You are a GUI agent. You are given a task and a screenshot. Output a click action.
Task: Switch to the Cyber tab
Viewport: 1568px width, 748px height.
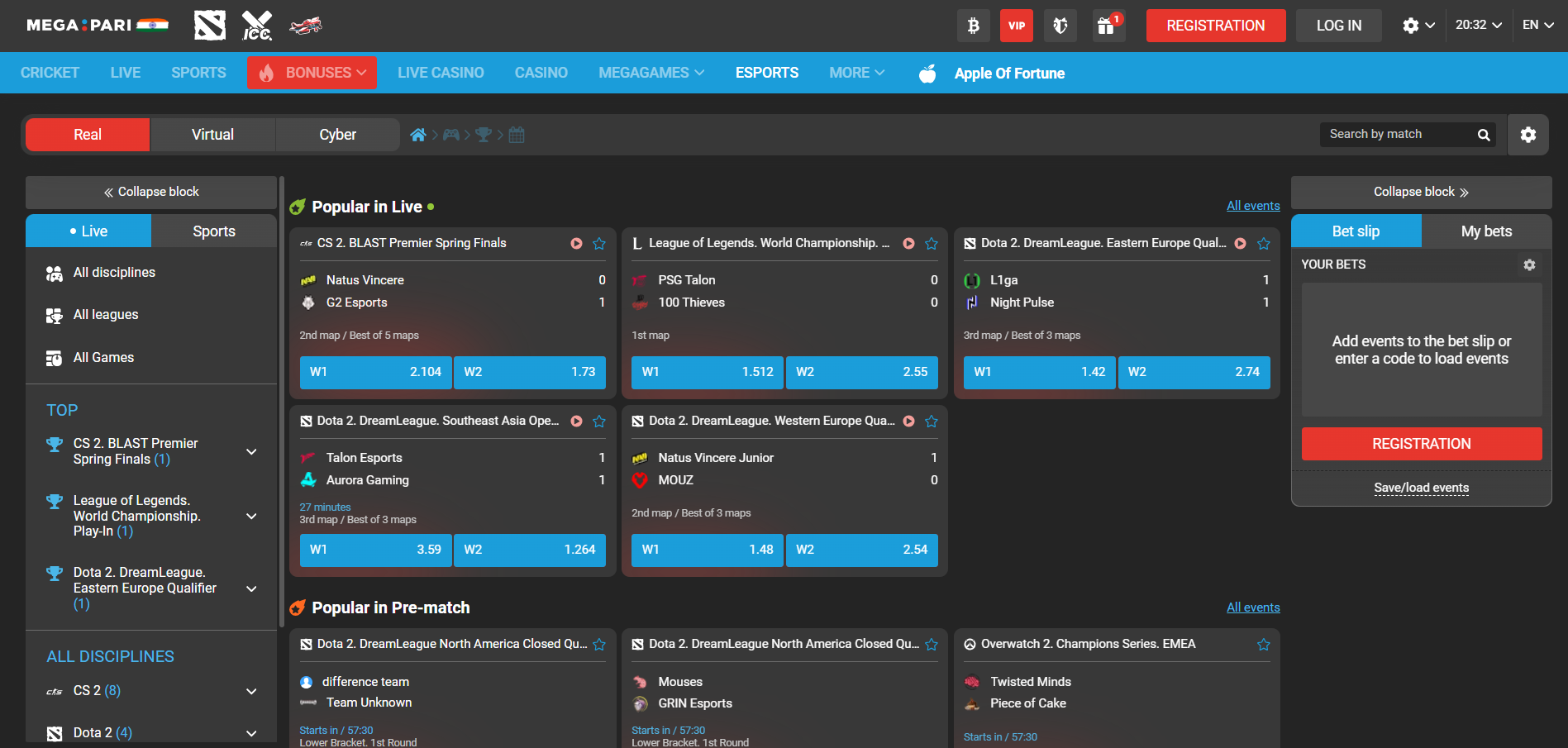(336, 134)
